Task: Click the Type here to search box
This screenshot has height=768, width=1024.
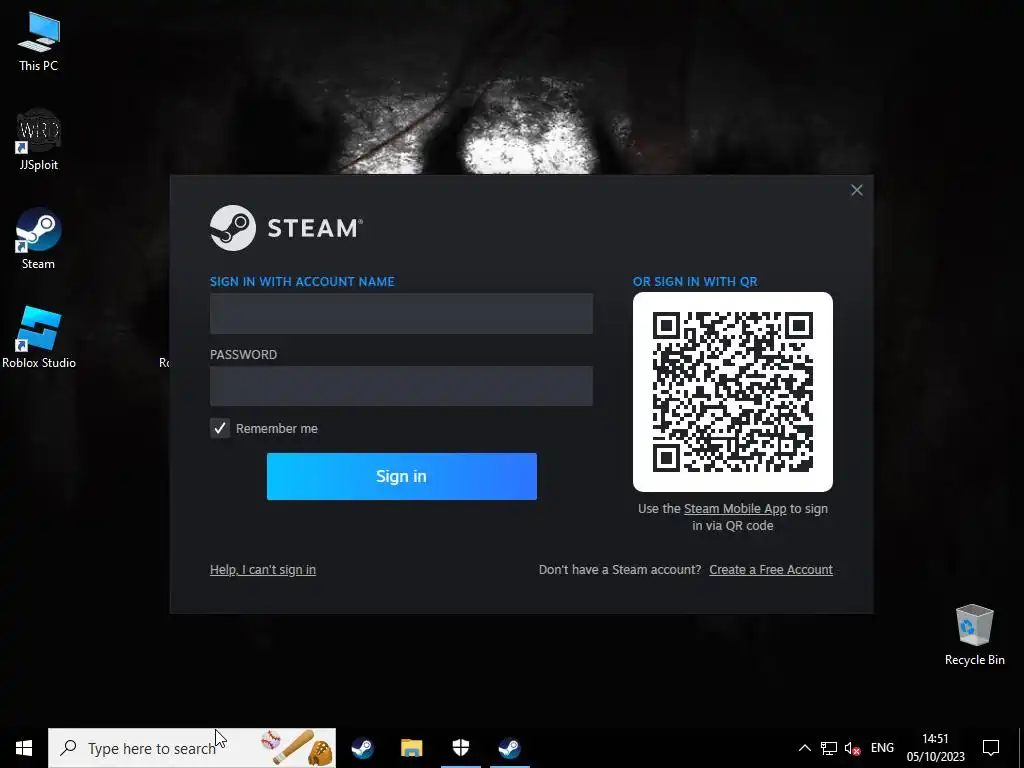Action: 192,748
